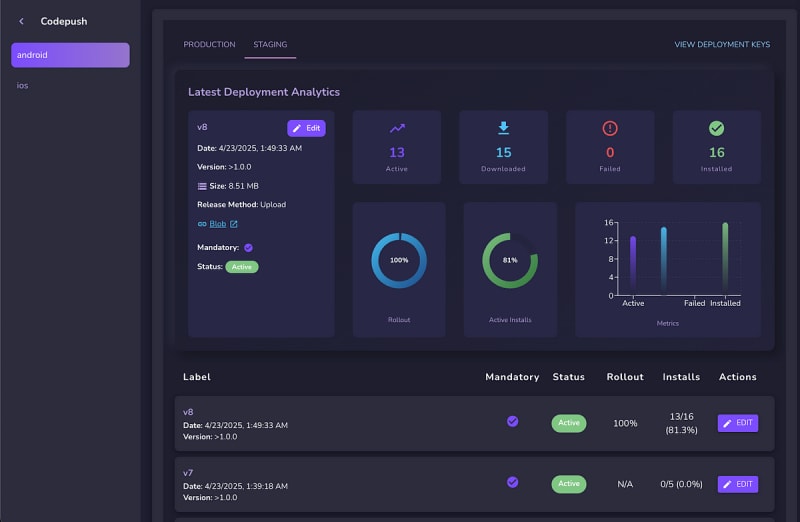Toggle the Mandatory checkmark in analytics card
The width and height of the screenshot is (800, 522).
249,247
